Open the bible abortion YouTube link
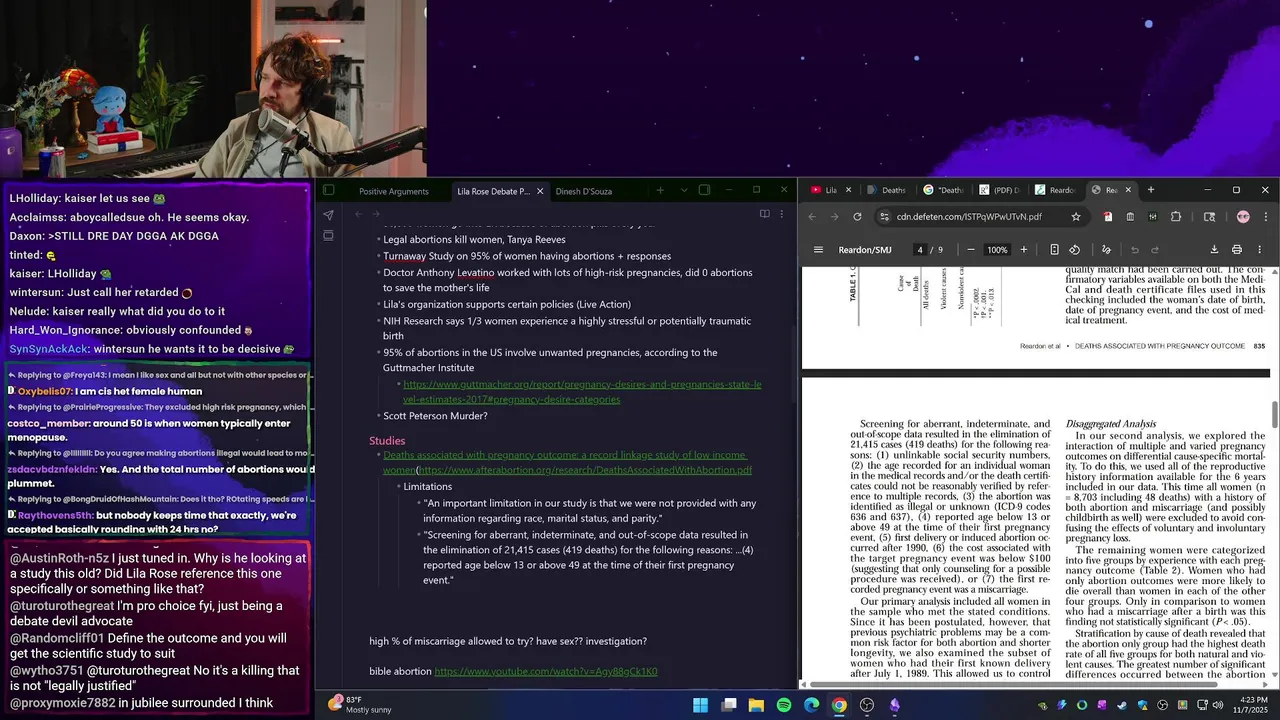 (546, 671)
